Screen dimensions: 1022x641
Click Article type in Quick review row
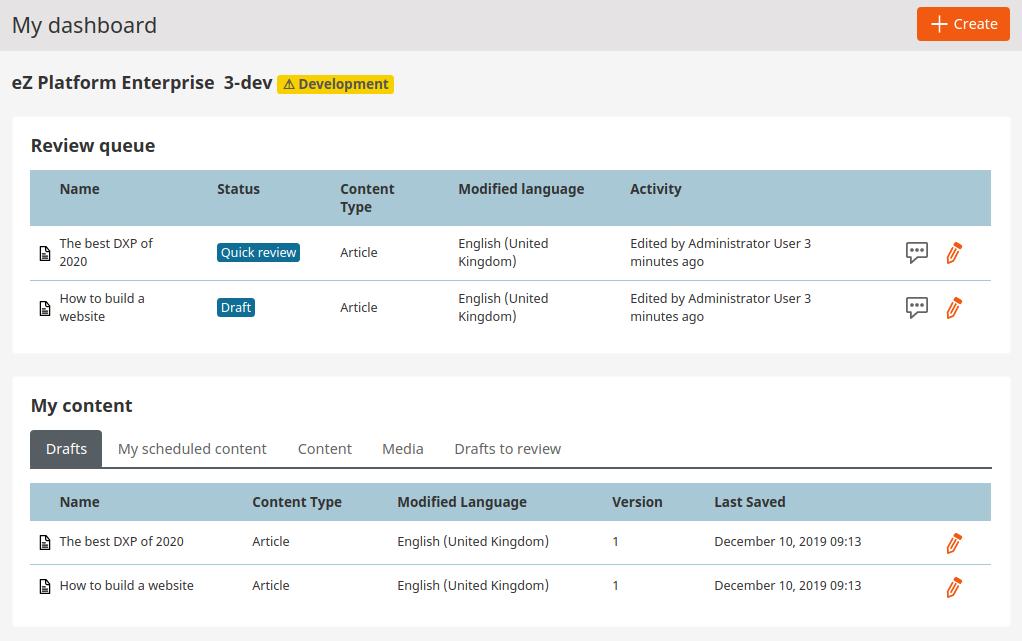tap(358, 252)
